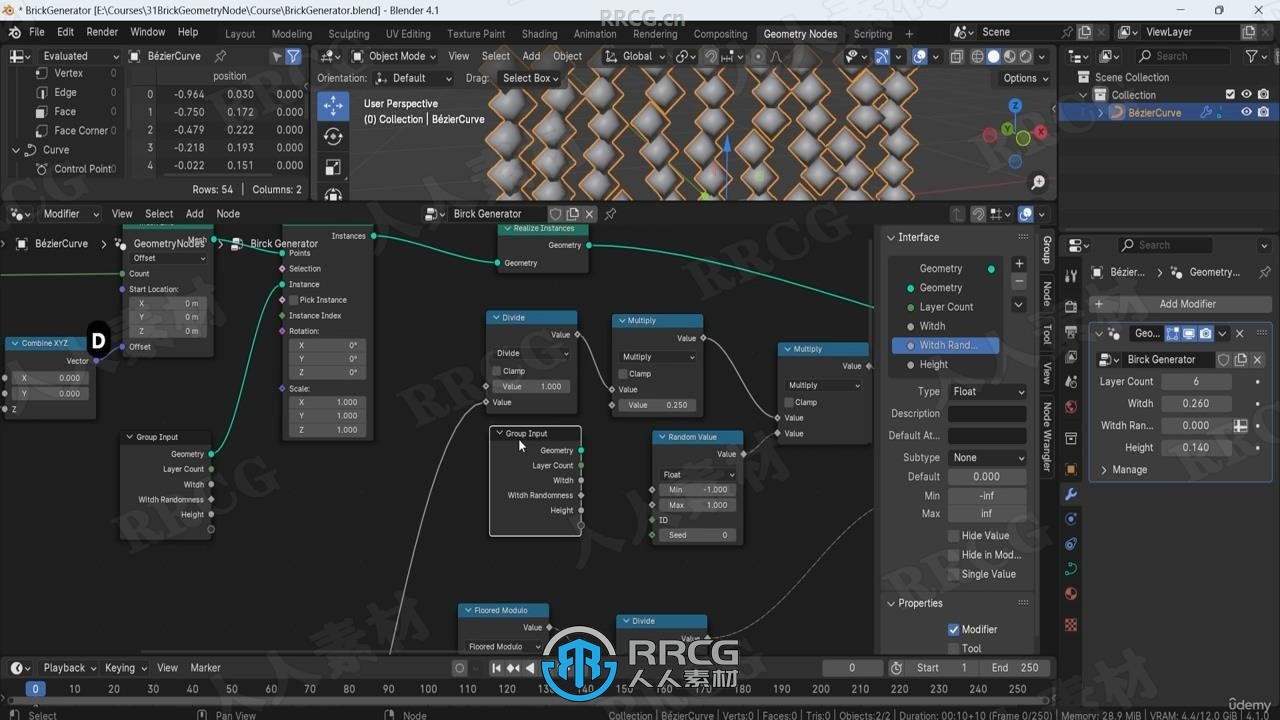Toggle Collection exclude checkbox in outliner
Image resolution: width=1280 pixels, height=720 pixels.
pyautogui.click(x=1229, y=95)
